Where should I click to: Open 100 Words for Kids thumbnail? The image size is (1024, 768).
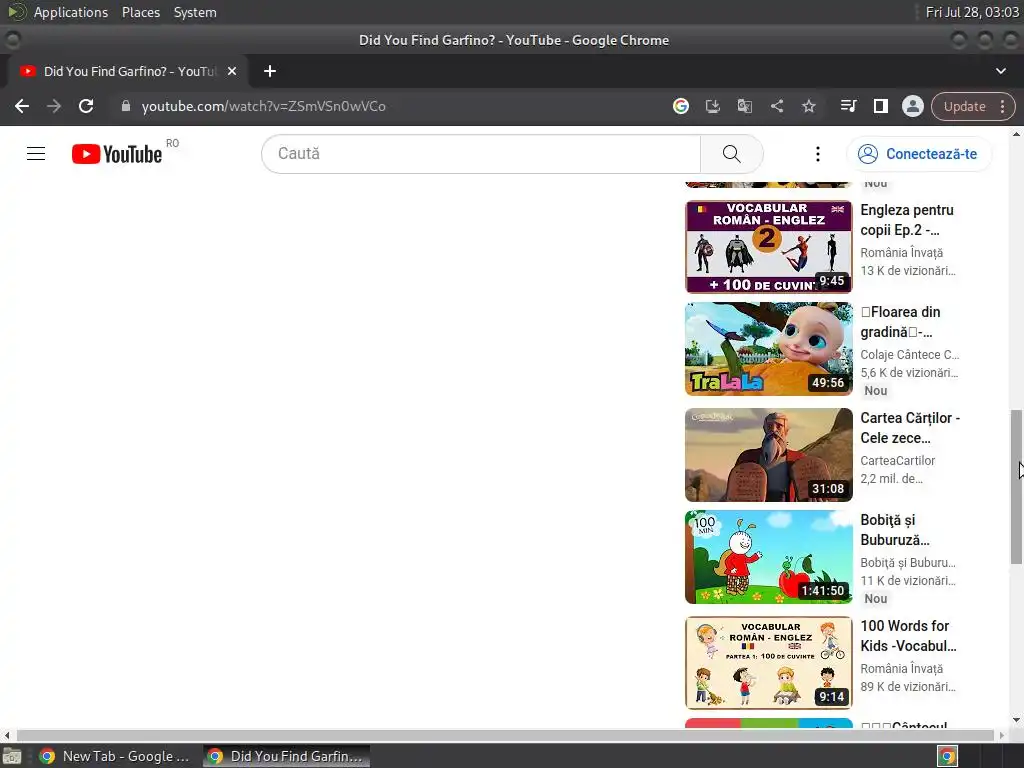(769, 663)
